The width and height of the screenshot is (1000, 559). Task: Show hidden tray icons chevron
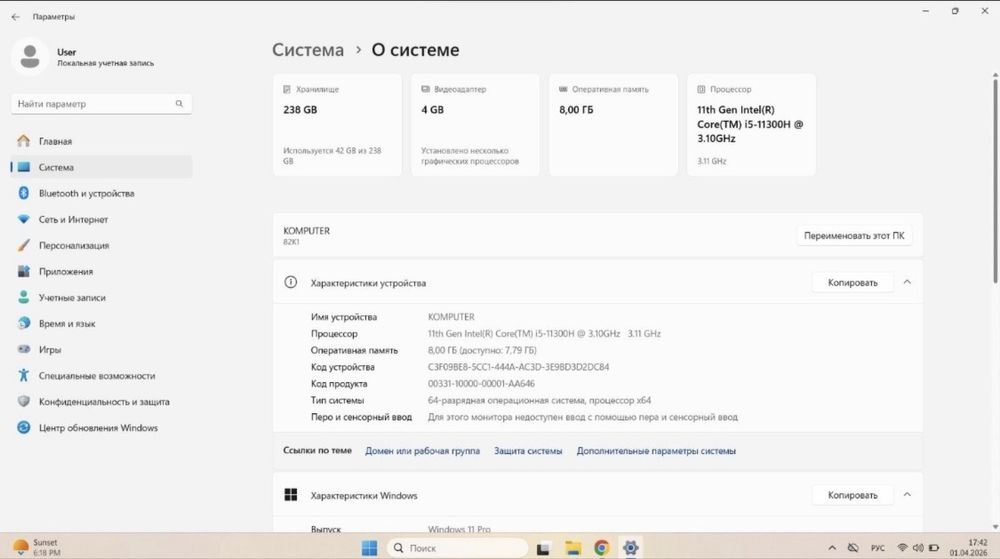tap(832, 548)
